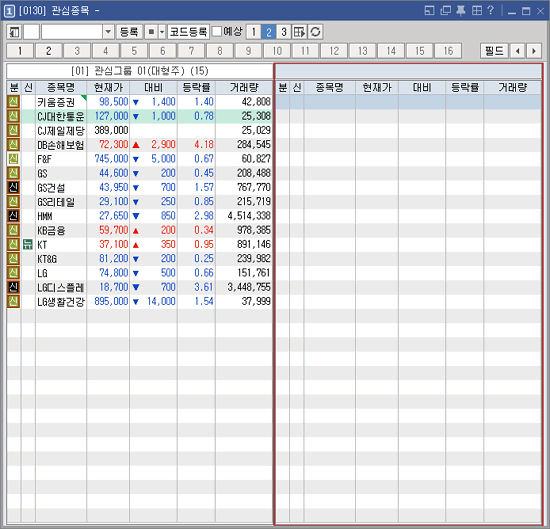This screenshot has width=550, height=529.
Task: Click the 신 icon on LG생활건강 row
Action: [13, 301]
